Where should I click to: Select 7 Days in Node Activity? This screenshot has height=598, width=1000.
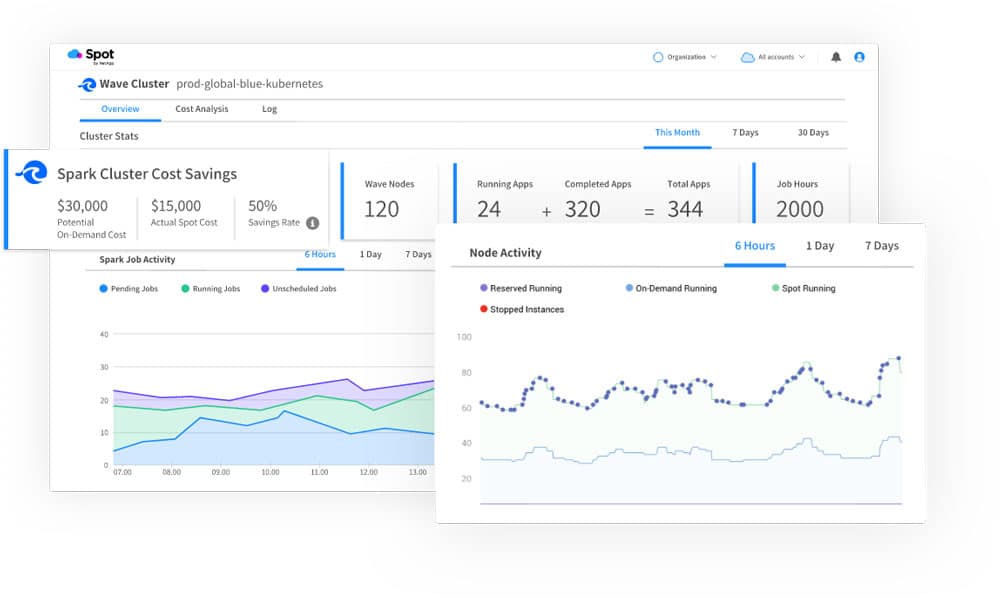pyautogui.click(x=881, y=246)
